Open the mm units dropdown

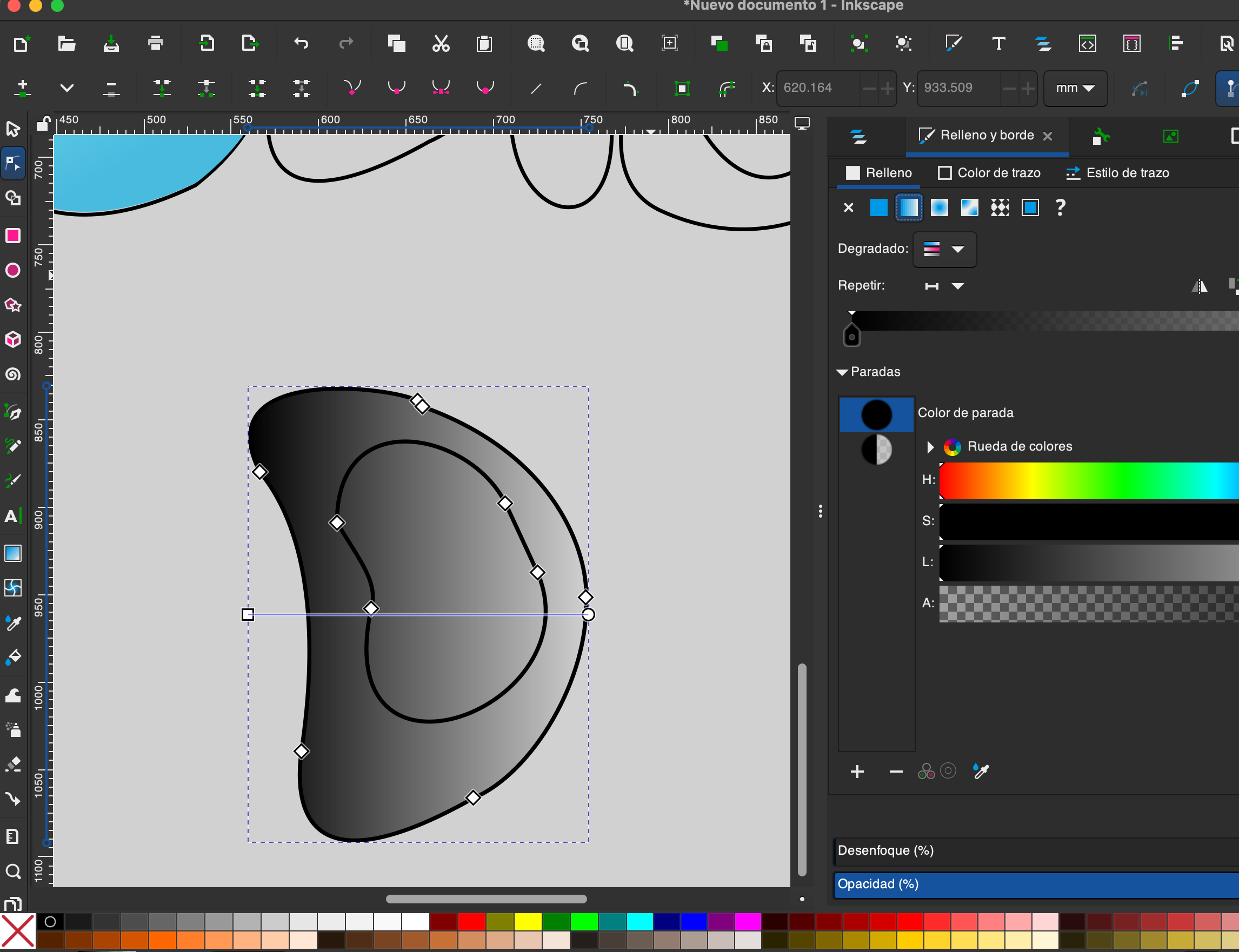tap(1075, 88)
